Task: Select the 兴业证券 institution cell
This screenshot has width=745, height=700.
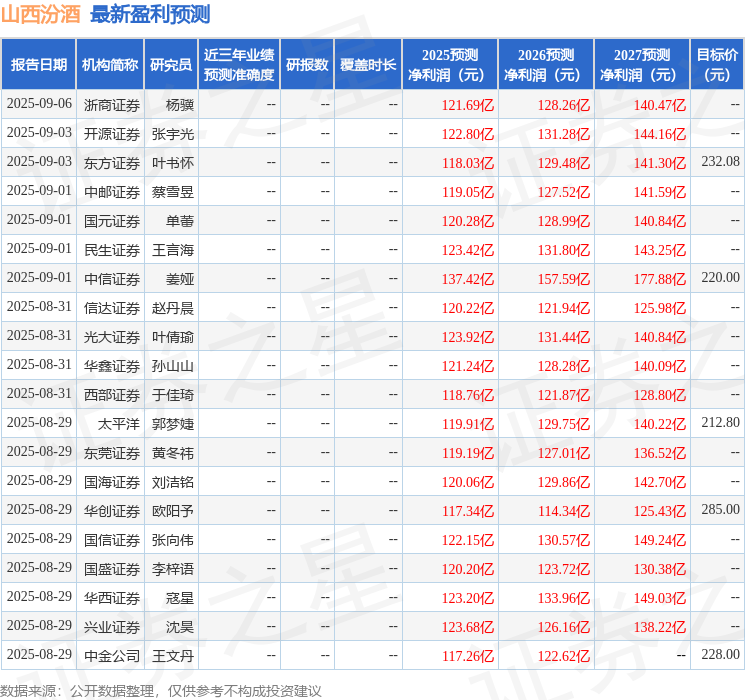Action: coord(112,627)
